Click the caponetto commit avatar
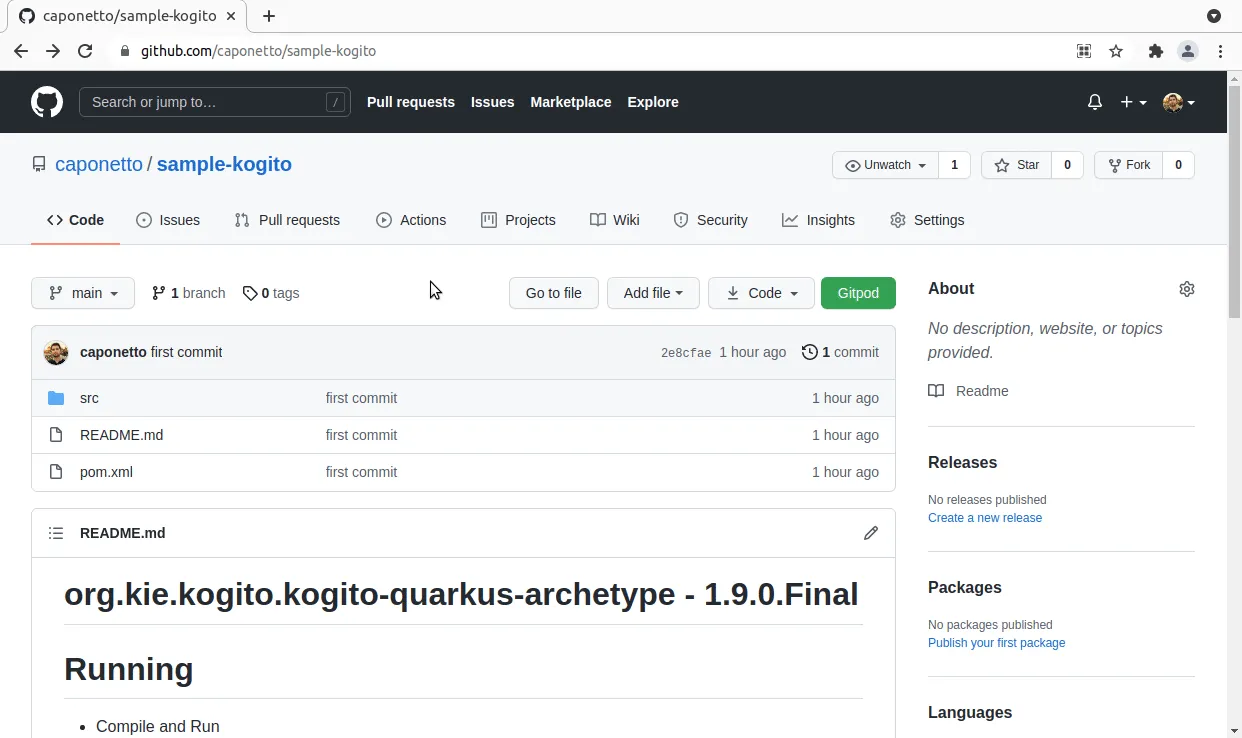Screen dimensions: 1242x738 point(56,352)
